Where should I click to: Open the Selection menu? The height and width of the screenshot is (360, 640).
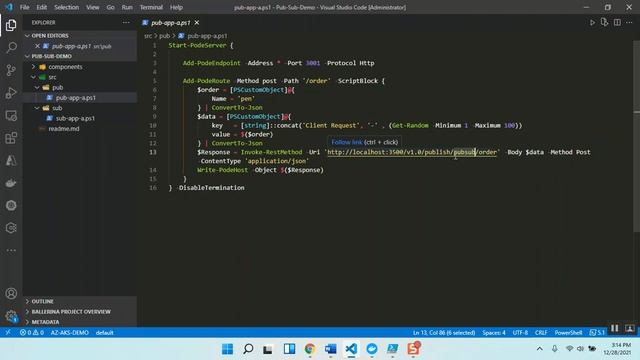[x=67, y=7]
